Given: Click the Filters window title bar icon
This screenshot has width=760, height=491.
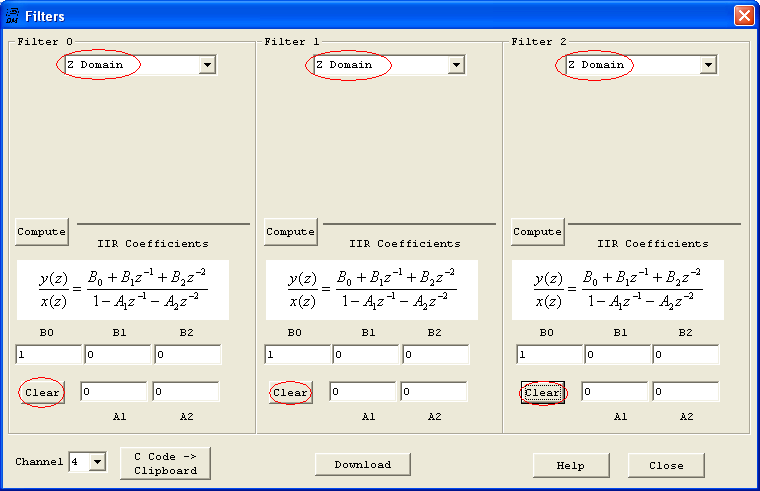Looking at the screenshot, I should coord(12,15).
